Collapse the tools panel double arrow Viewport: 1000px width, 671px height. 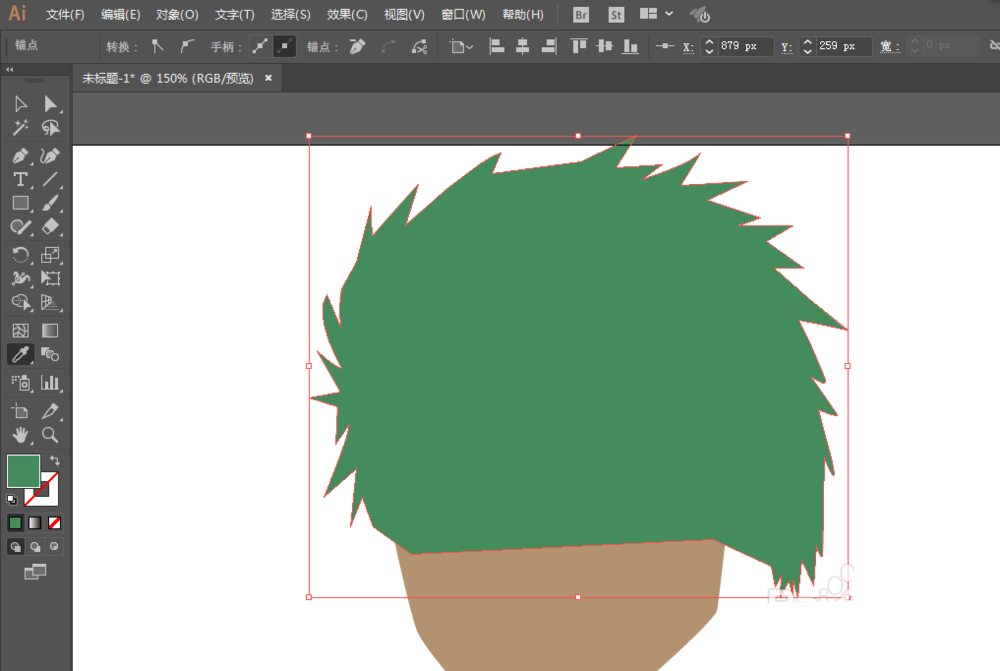(x=10, y=70)
